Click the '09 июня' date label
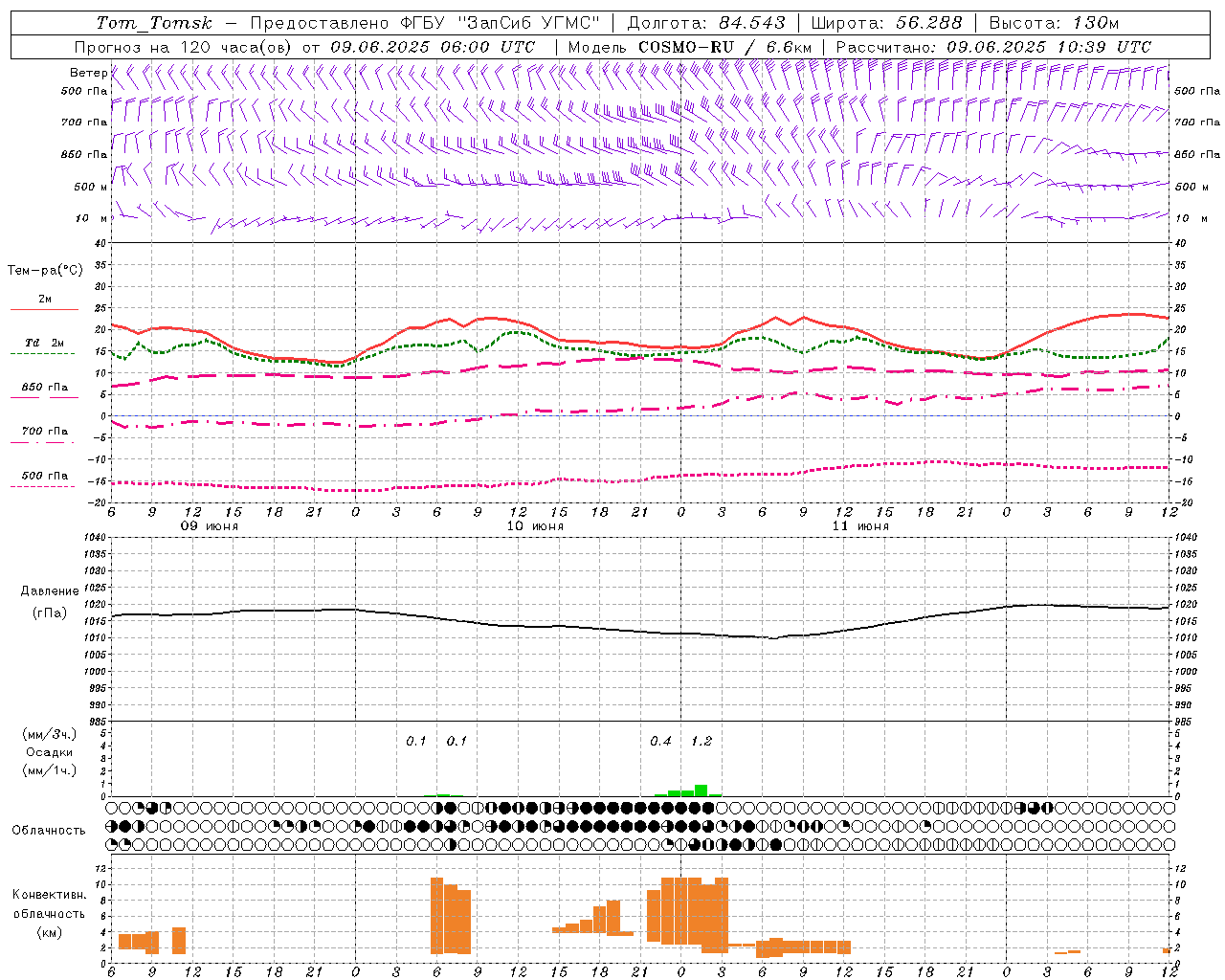The width and height of the screenshot is (1225, 980). pos(210,526)
